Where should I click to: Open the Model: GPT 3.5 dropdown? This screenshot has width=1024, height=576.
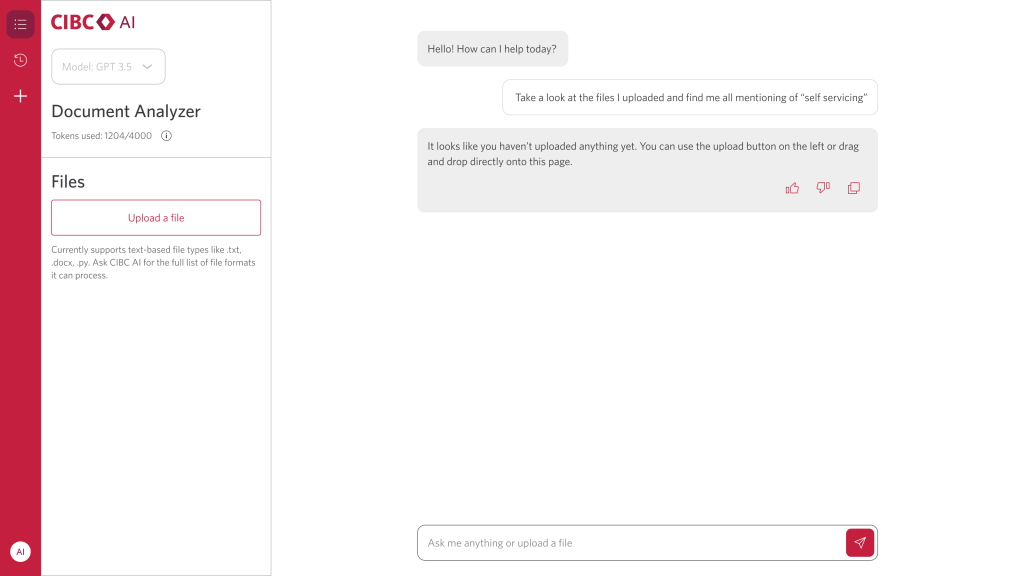tap(108, 67)
